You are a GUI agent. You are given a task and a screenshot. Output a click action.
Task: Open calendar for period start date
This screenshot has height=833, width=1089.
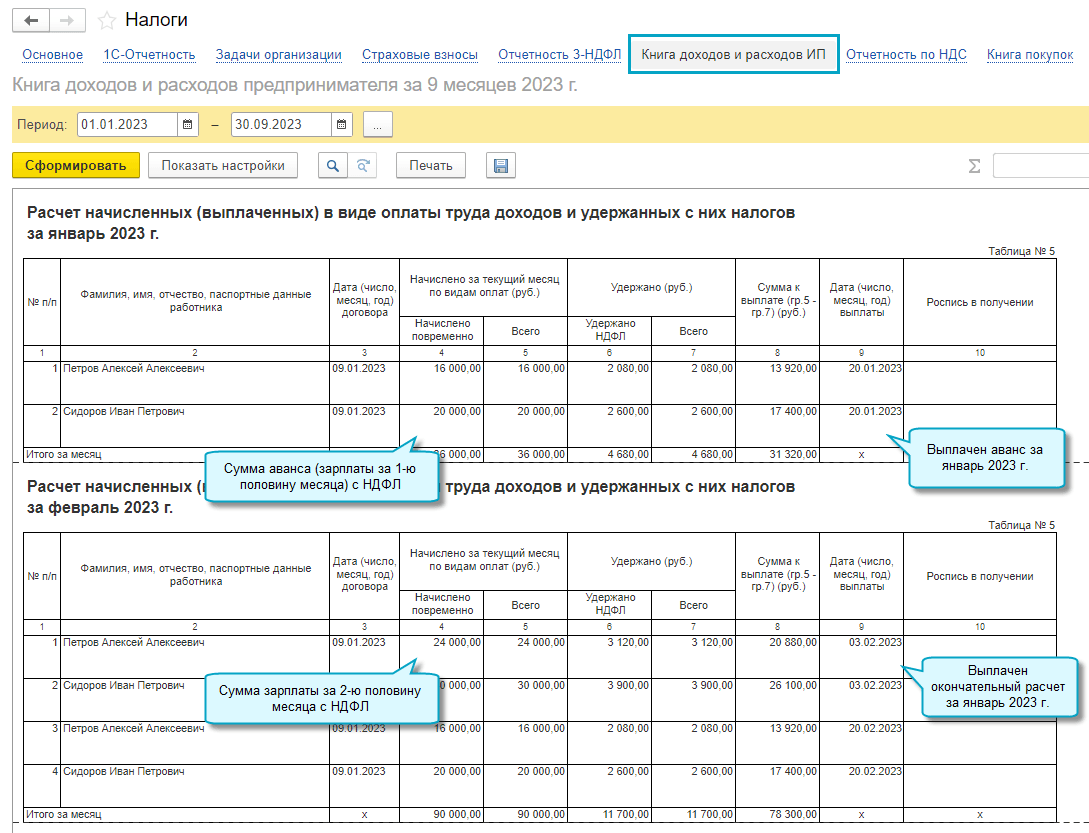187,125
